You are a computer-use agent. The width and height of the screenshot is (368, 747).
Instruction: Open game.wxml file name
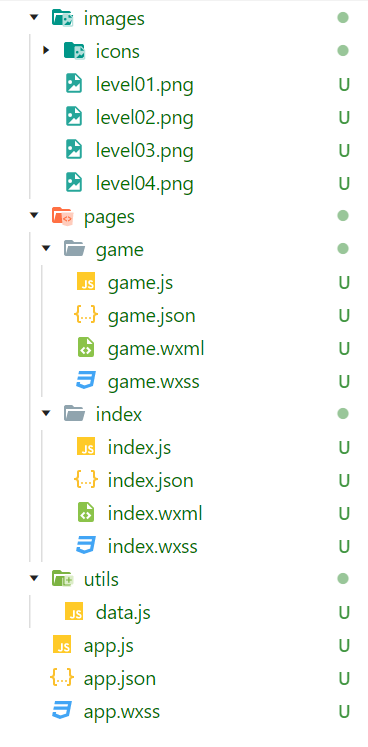click(x=156, y=349)
